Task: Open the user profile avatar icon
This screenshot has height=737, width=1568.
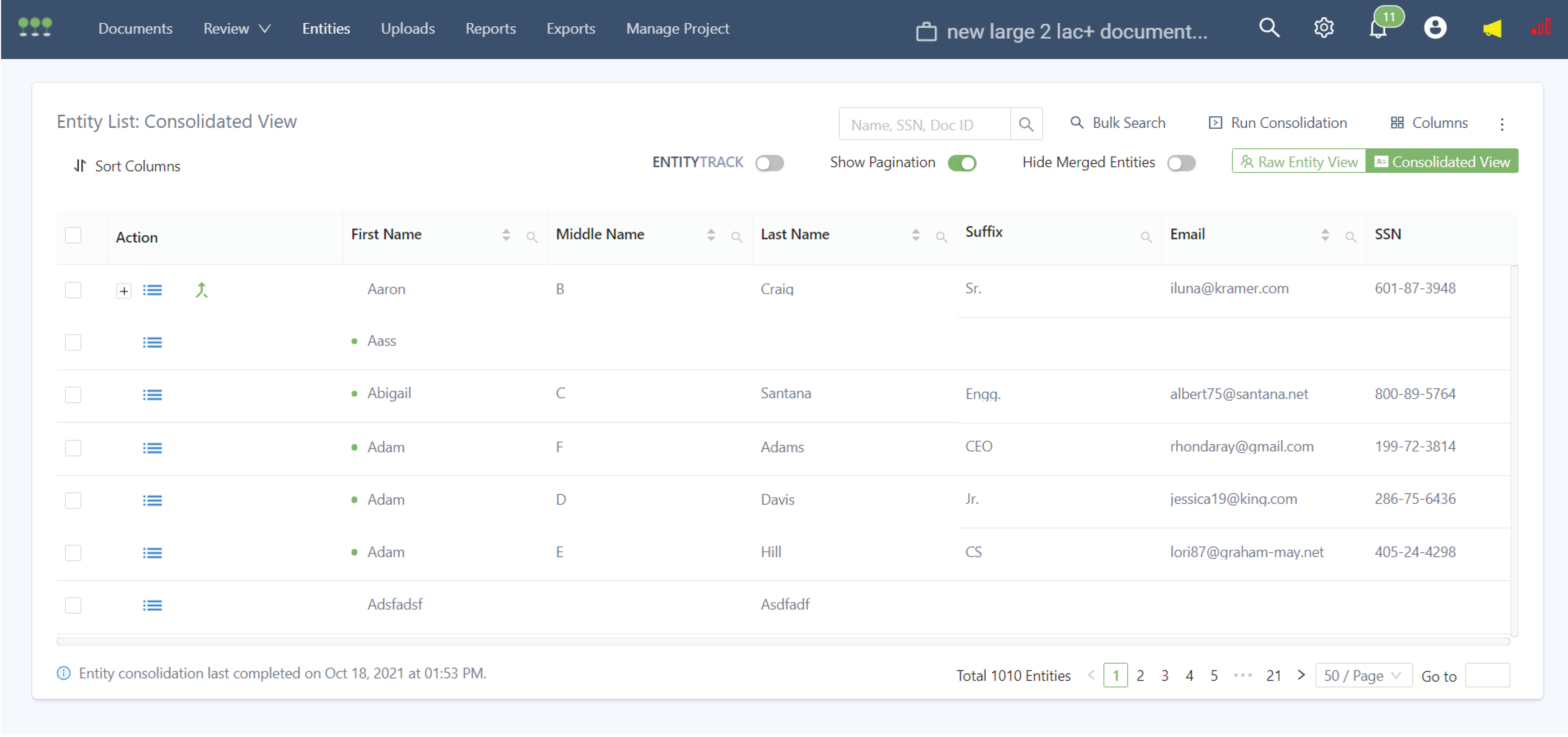Action: click(1435, 28)
